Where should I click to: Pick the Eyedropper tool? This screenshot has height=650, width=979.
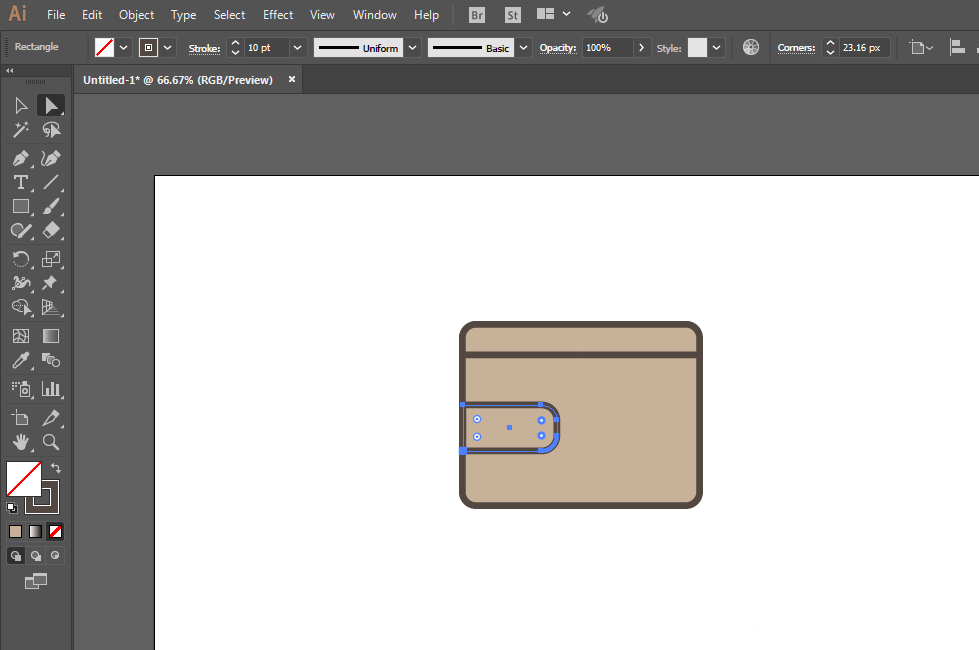click(20, 361)
